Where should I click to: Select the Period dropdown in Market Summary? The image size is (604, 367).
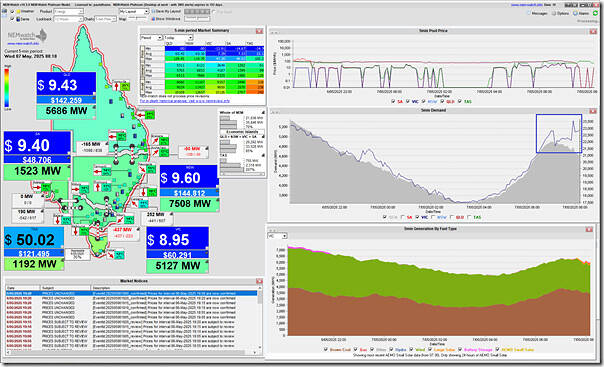tap(151, 38)
